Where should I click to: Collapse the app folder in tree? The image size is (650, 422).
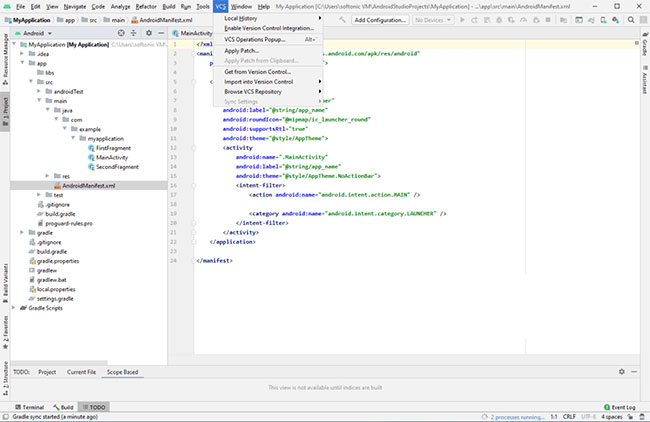coord(22,63)
